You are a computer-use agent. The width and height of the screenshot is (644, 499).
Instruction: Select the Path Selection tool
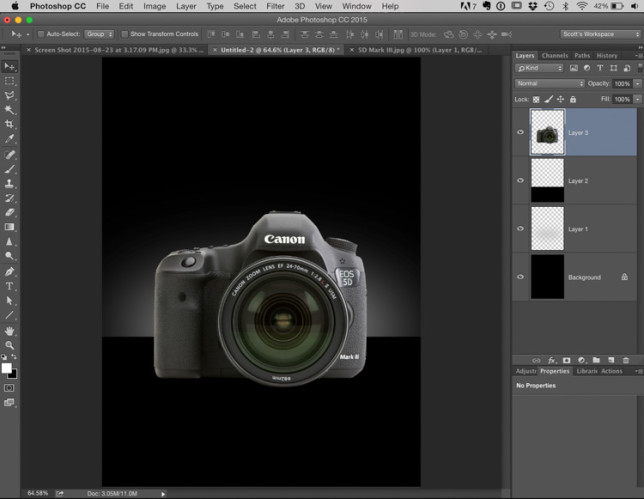pos(9,301)
